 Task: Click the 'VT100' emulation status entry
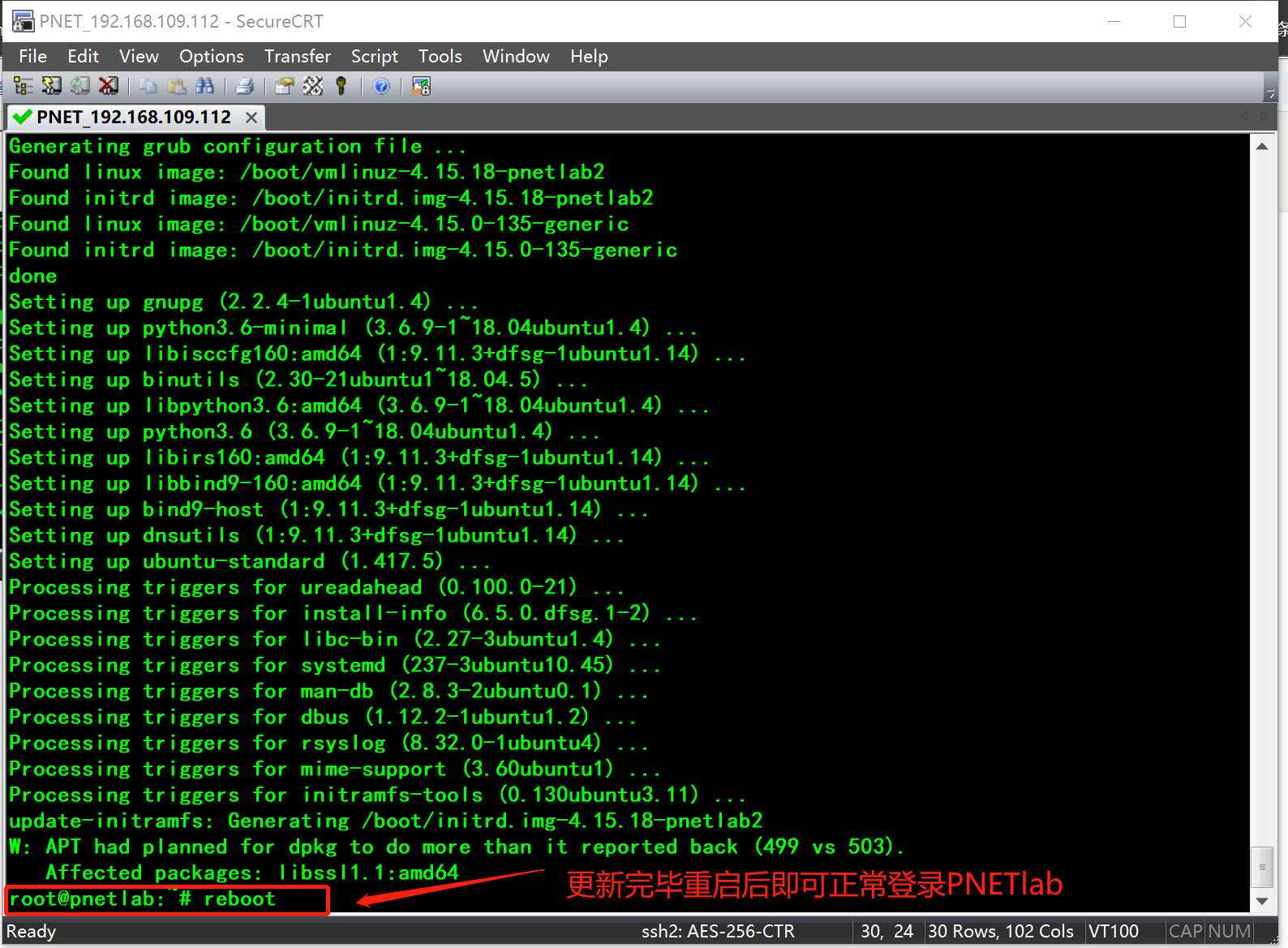click(x=1113, y=931)
